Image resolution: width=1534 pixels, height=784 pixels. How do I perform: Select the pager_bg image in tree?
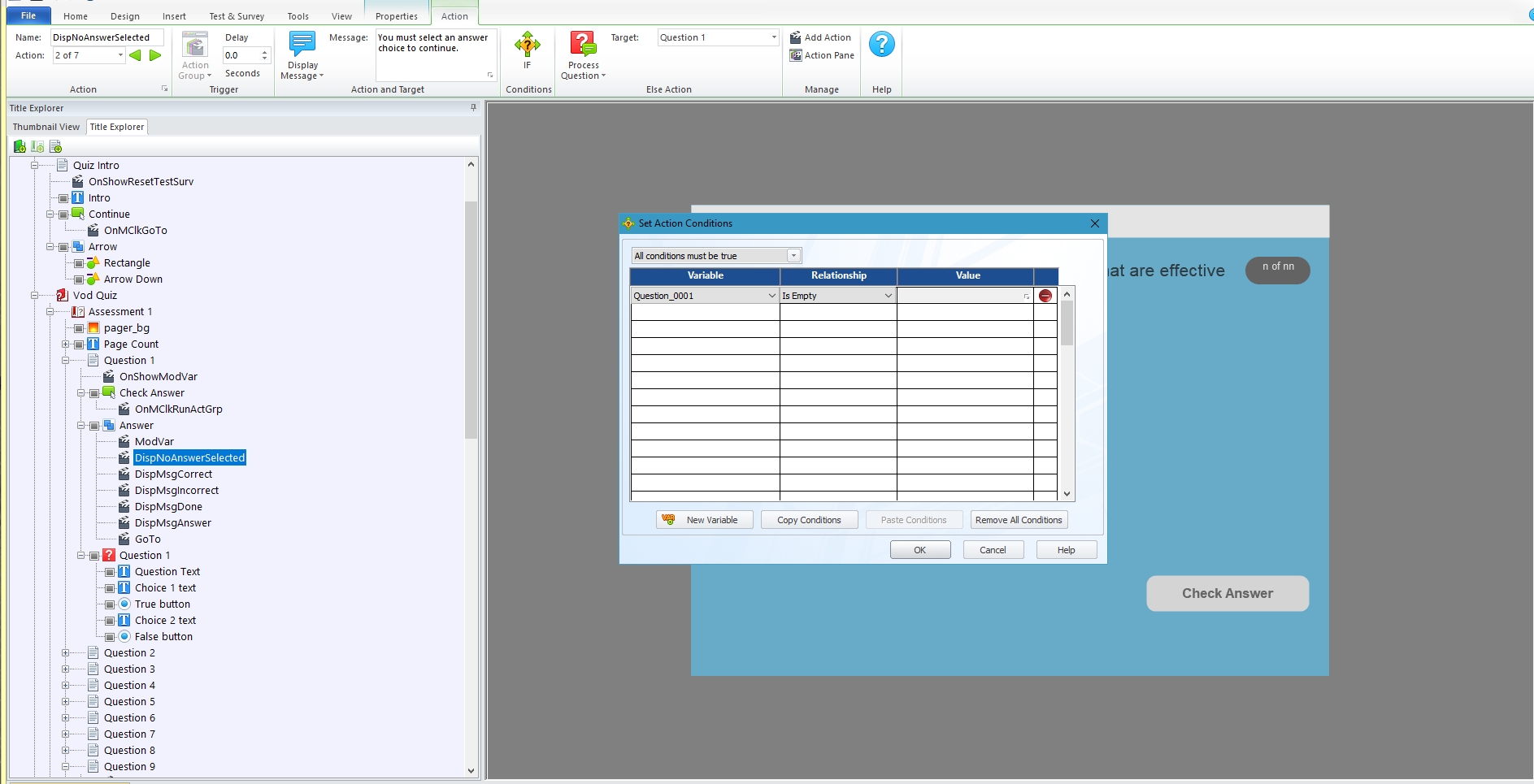pos(126,327)
